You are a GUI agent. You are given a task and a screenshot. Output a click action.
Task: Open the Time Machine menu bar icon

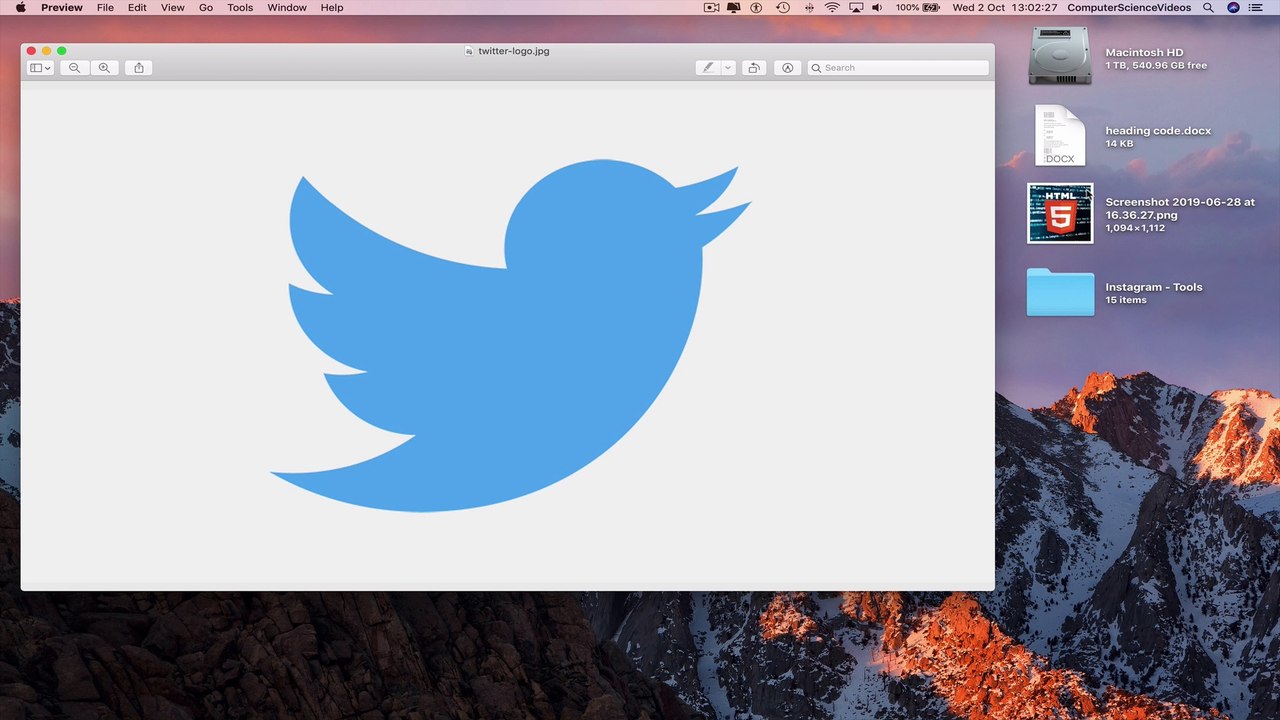click(783, 7)
